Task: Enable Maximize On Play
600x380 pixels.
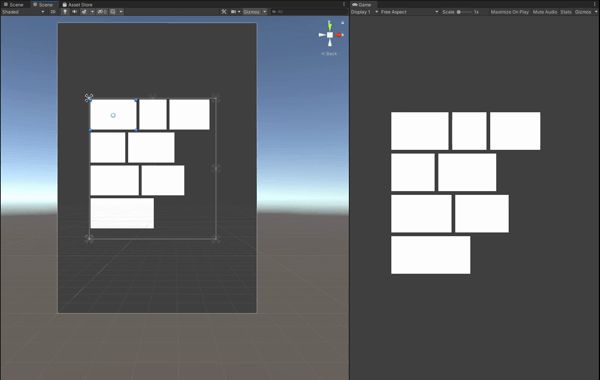Action: pos(510,12)
